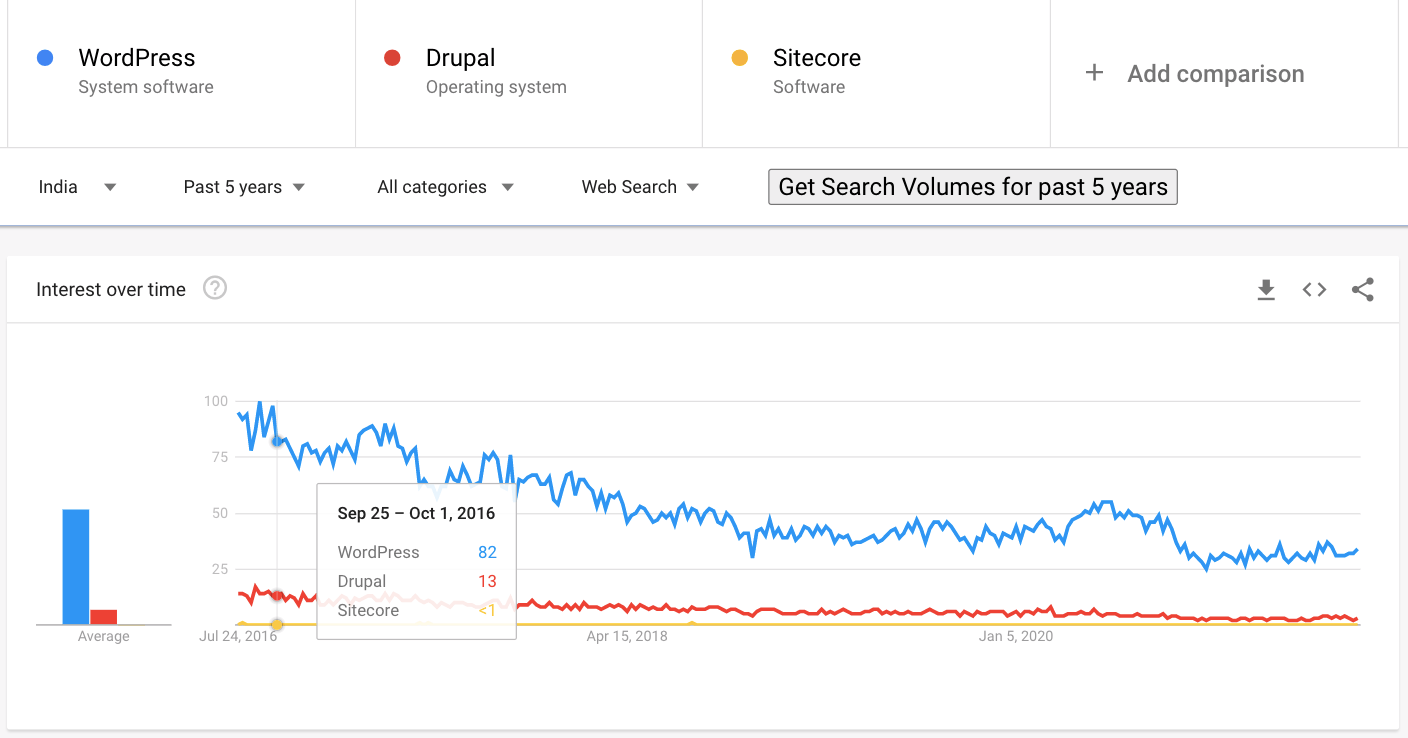Expand the Past 5 years dropdown
This screenshot has width=1408, height=738.
pyautogui.click(x=244, y=187)
